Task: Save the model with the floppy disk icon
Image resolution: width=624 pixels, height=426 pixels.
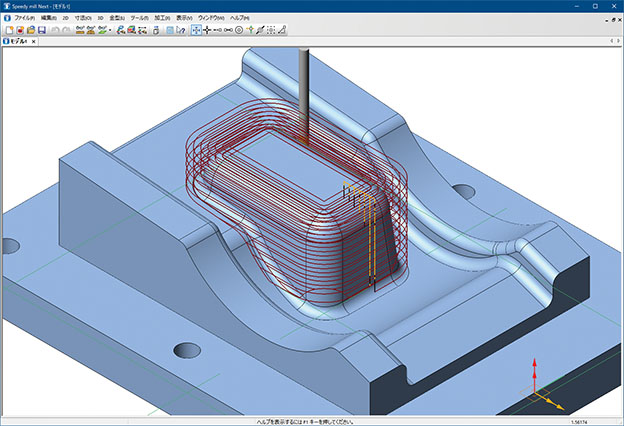Action: point(41,31)
